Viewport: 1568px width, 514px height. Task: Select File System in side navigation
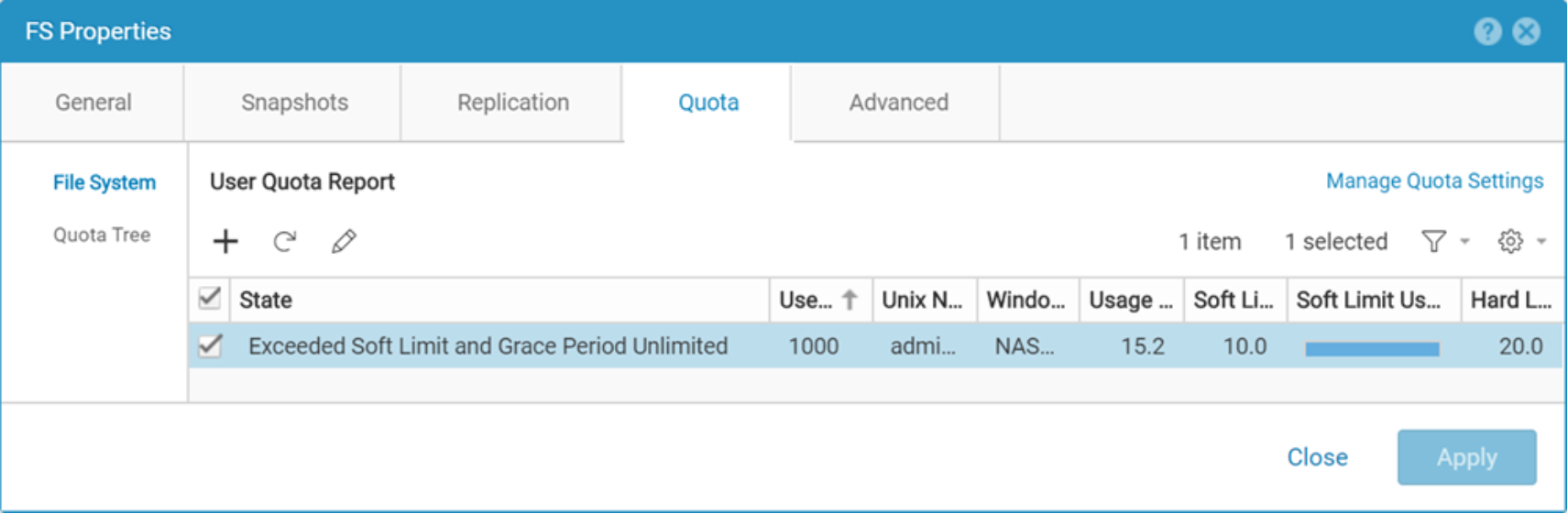tap(104, 182)
